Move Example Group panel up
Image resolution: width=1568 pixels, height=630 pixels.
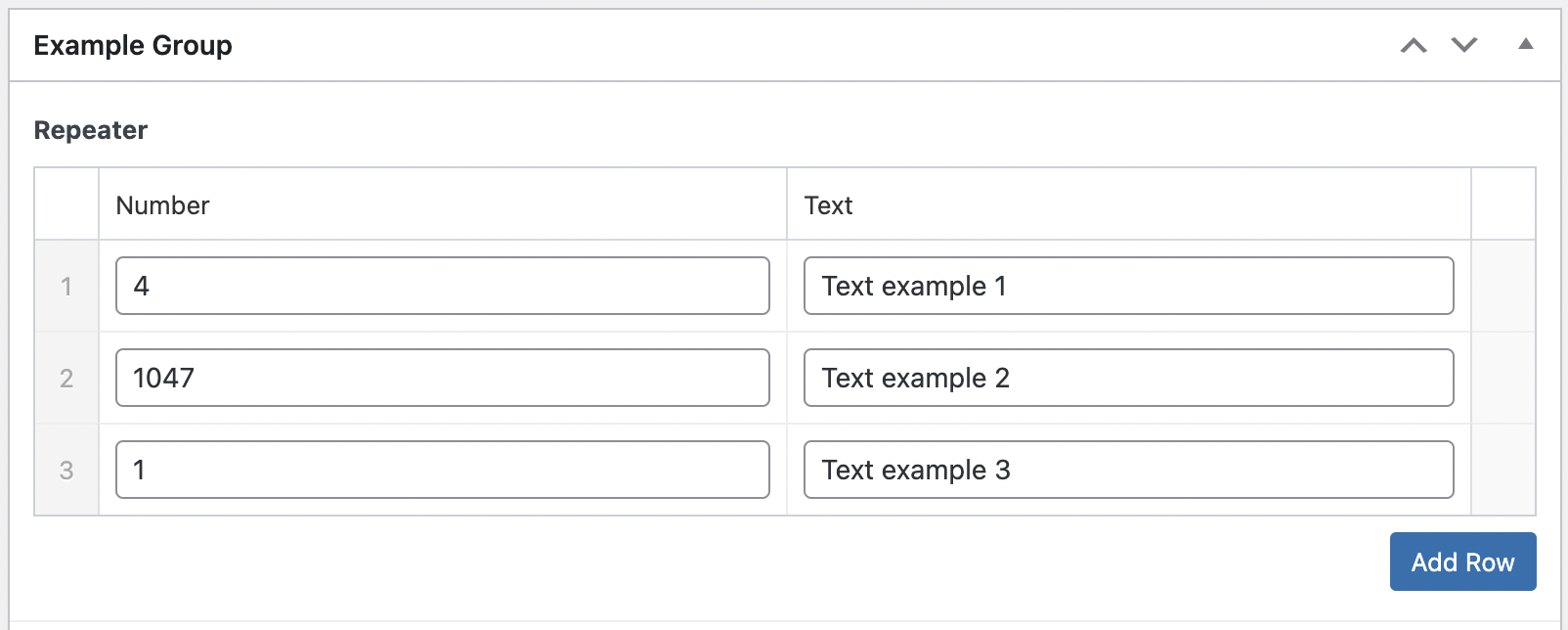pos(1414,45)
